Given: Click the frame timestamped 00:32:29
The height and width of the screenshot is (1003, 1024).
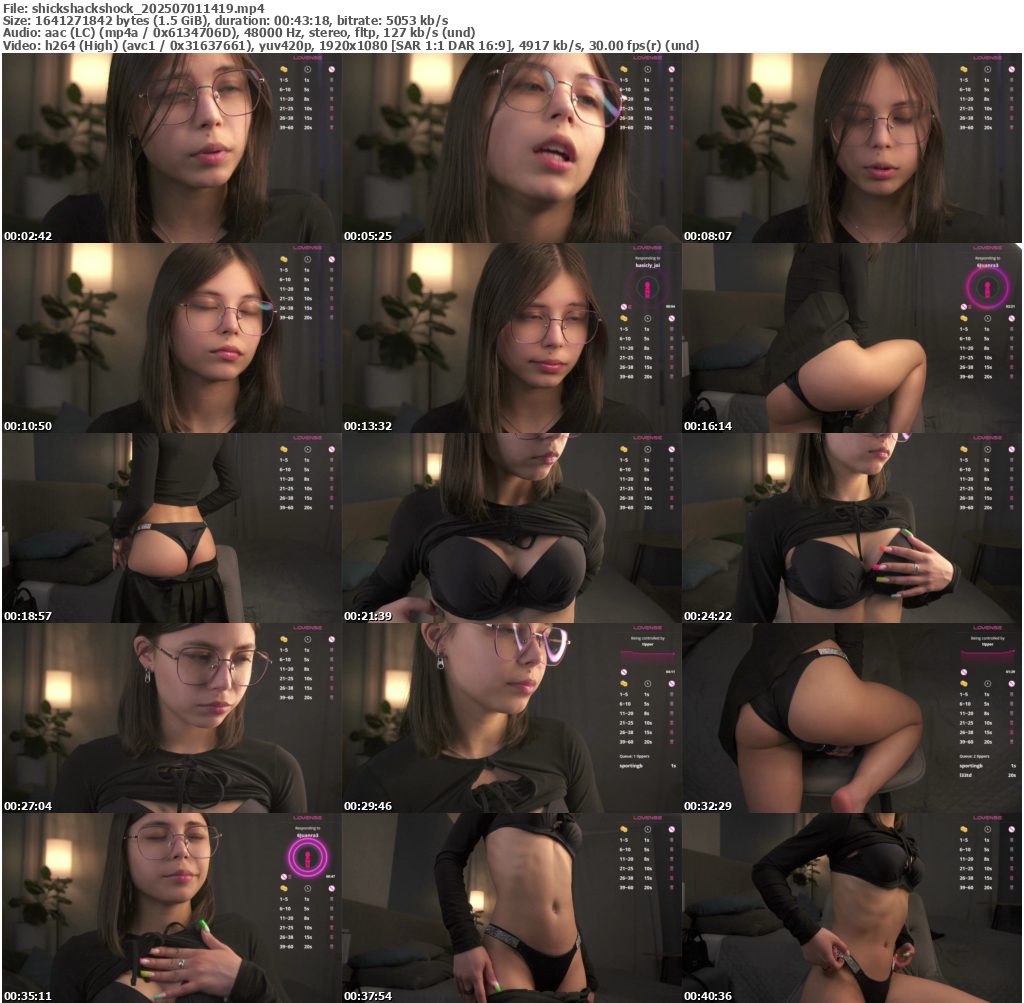Looking at the screenshot, I should click(x=852, y=718).
